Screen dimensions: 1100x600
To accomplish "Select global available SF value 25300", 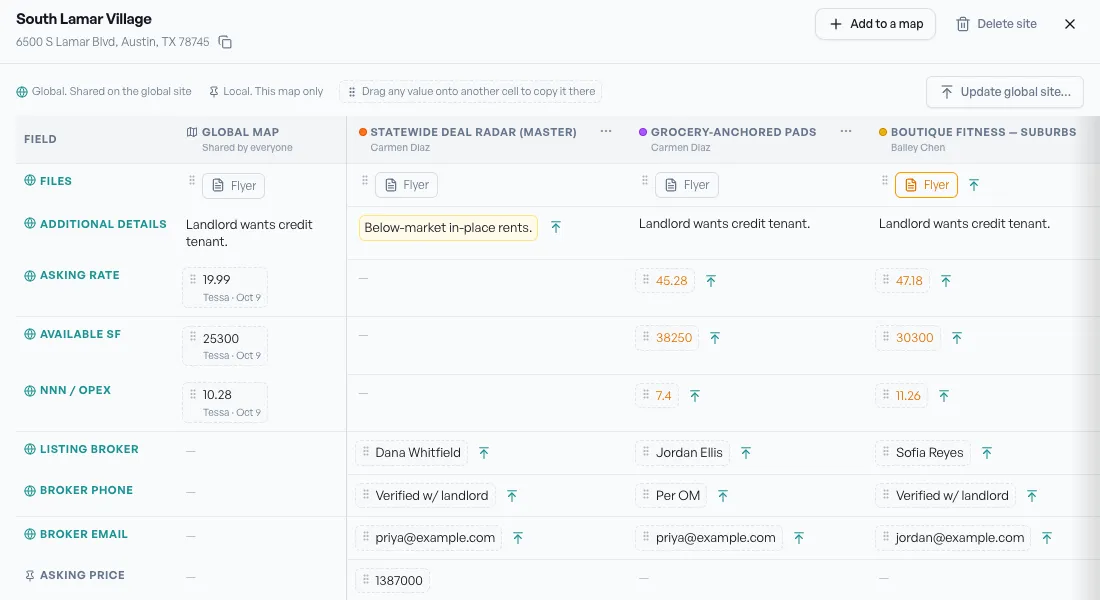I will tap(225, 345).
